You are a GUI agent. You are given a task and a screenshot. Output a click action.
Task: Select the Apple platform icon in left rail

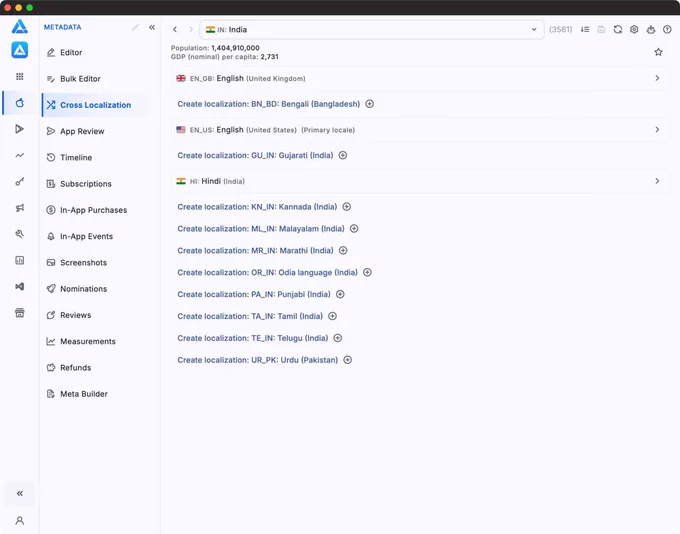point(20,103)
